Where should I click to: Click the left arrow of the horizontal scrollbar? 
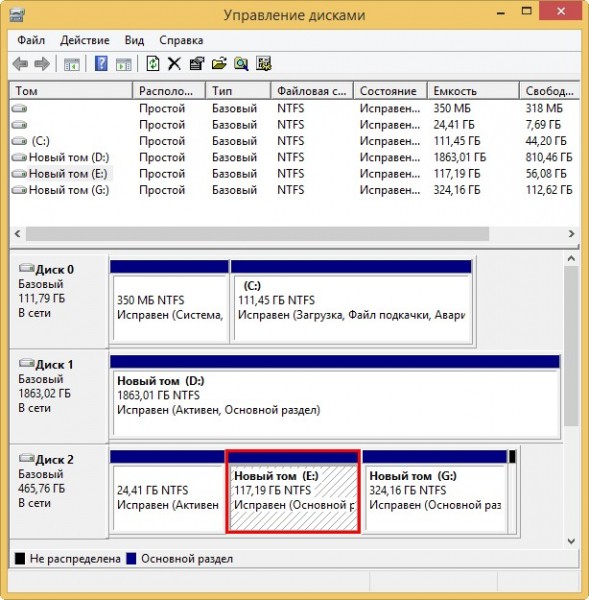[18, 233]
